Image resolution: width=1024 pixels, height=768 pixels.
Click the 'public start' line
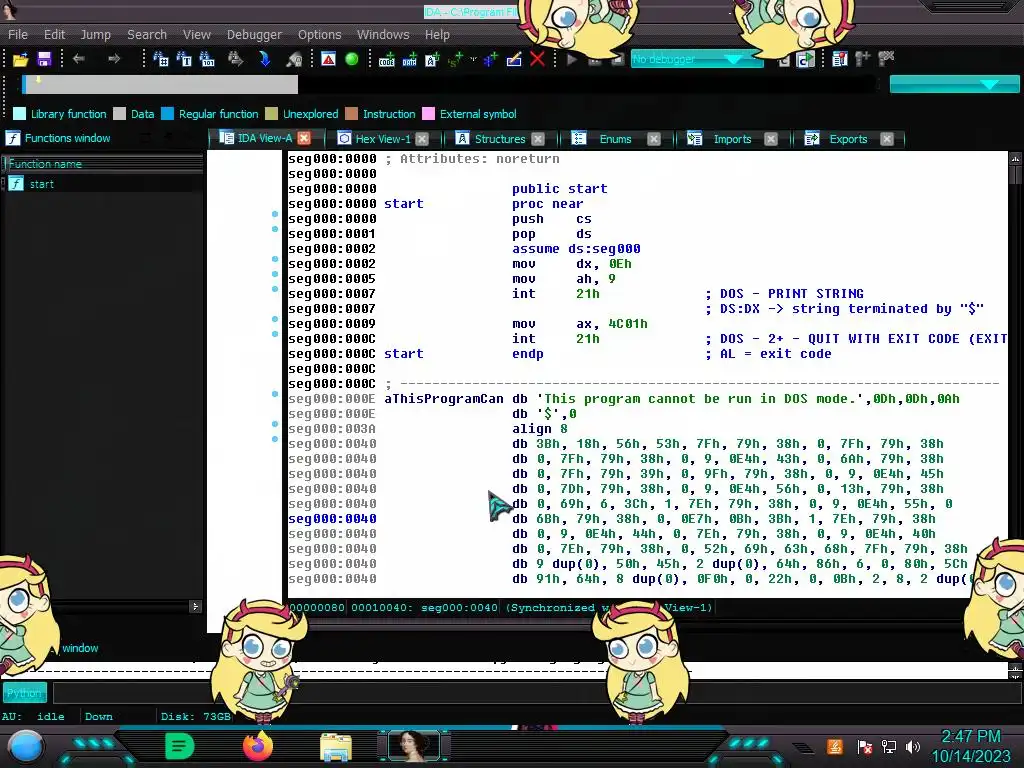coord(560,189)
